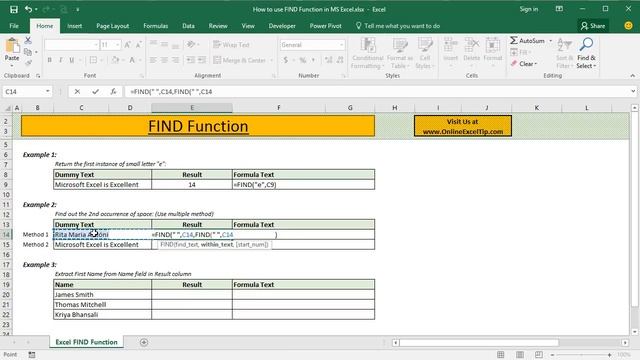640x360 pixels.
Task: Click the Paste clipboard icon
Action: point(12,46)
